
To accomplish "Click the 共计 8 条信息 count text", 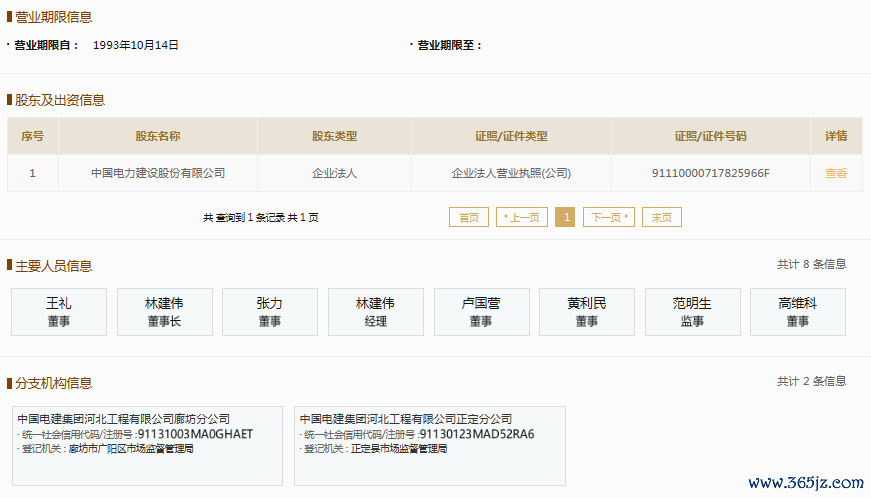I will 812,264.
